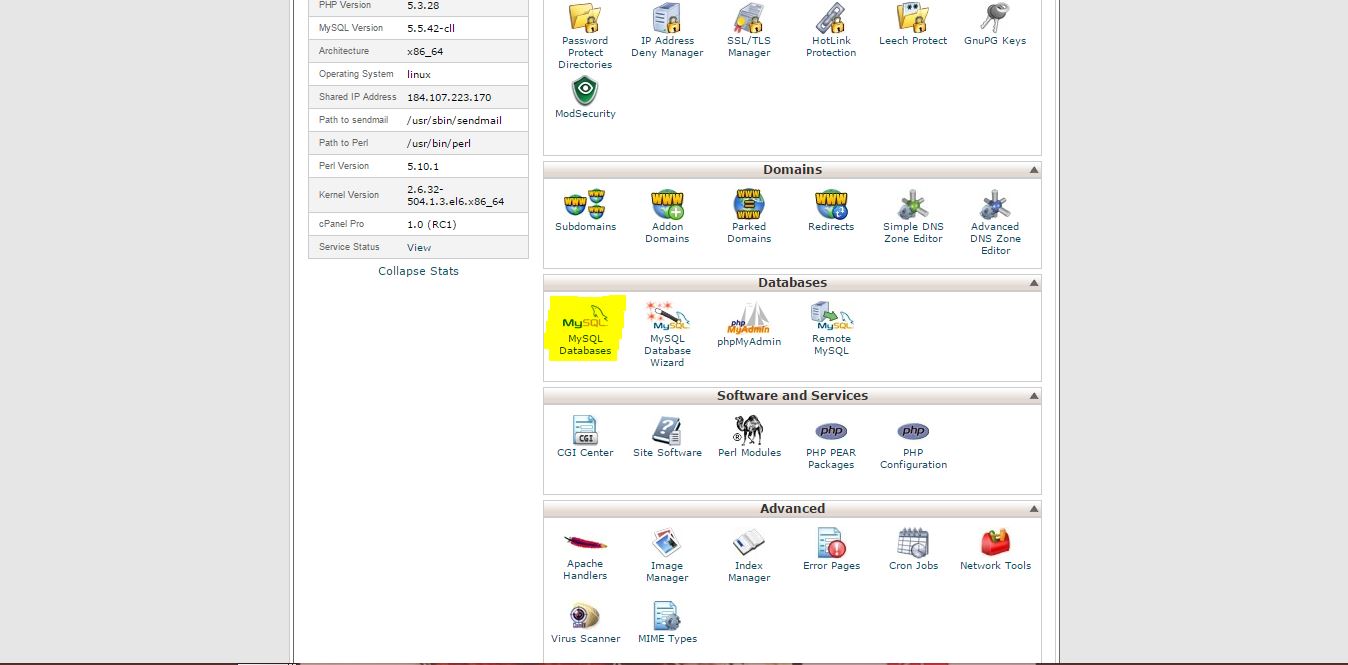1348x665 pixels.
Task: Click the PHP Version value 5.3.28
Action: coord(423,6)
